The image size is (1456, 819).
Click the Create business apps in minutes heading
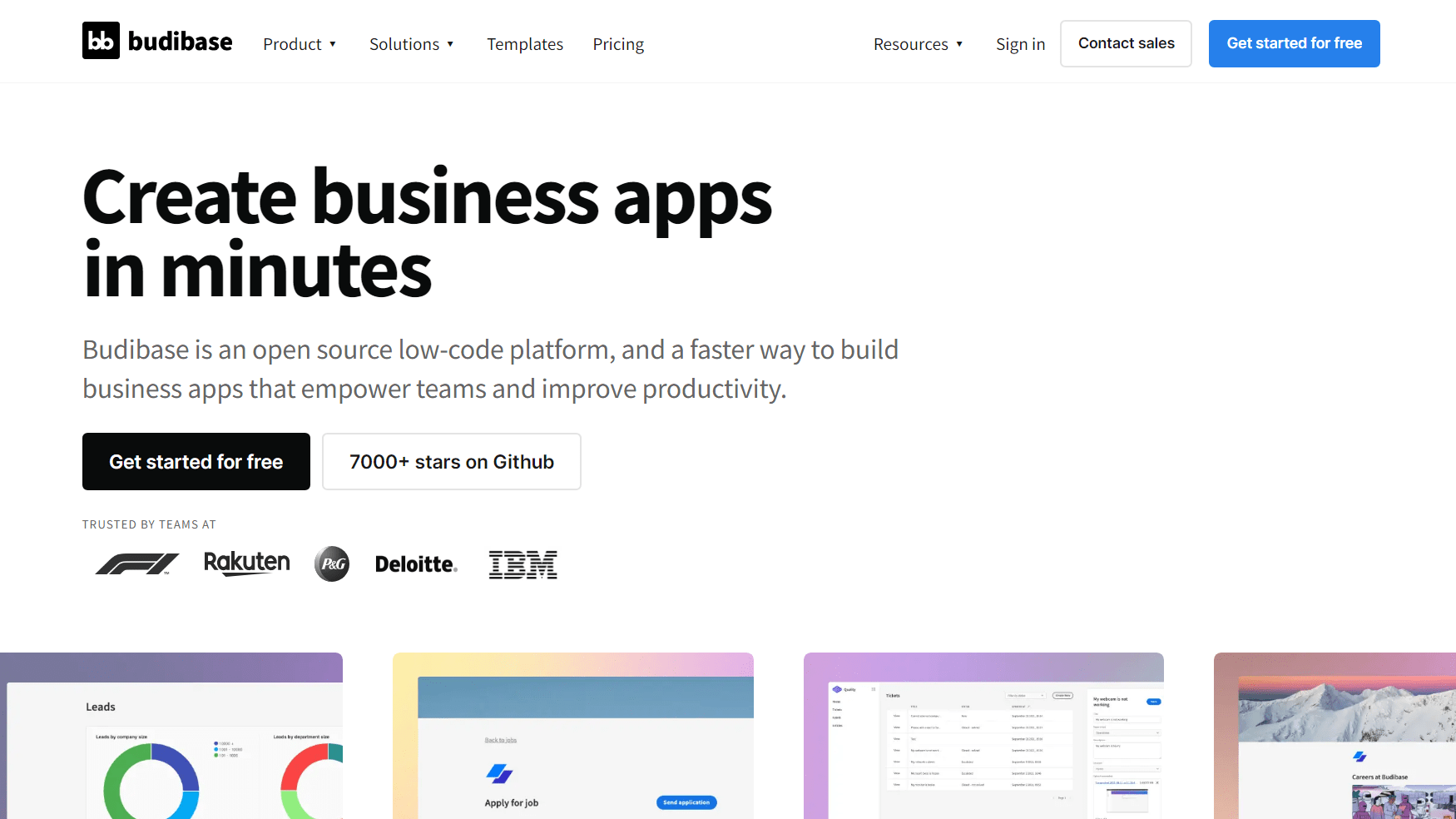428,233
